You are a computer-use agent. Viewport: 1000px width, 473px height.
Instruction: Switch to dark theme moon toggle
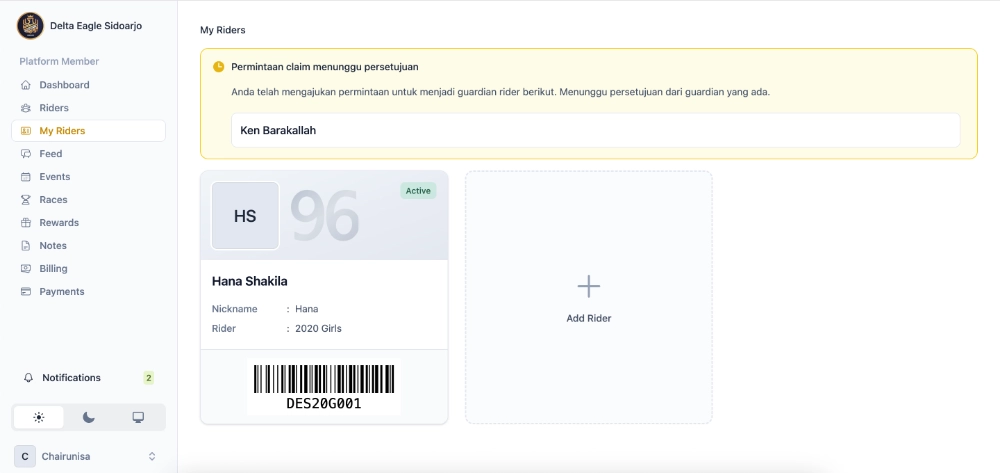pos(89,418)
